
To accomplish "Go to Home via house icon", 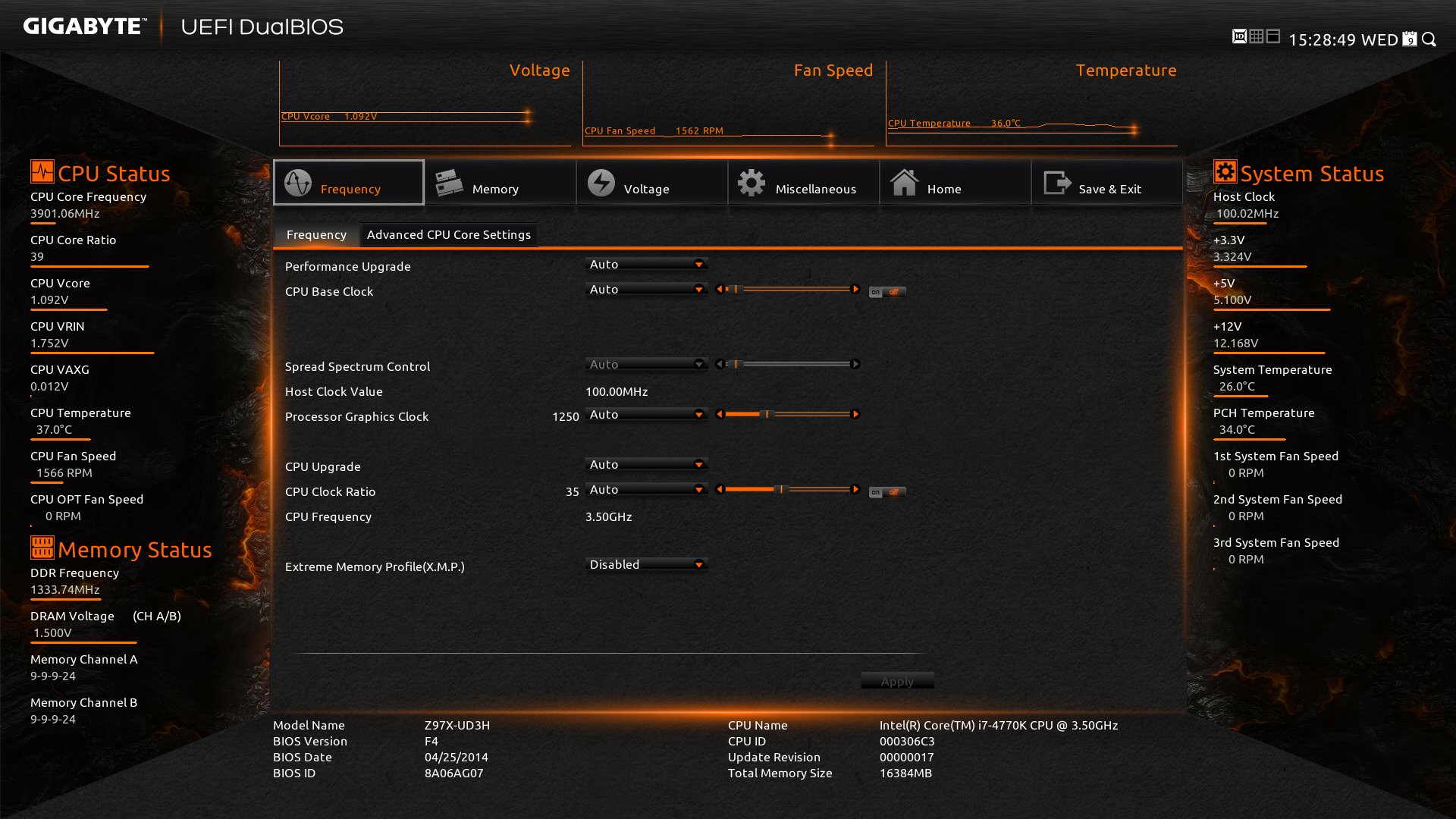I will click(955, 183).
